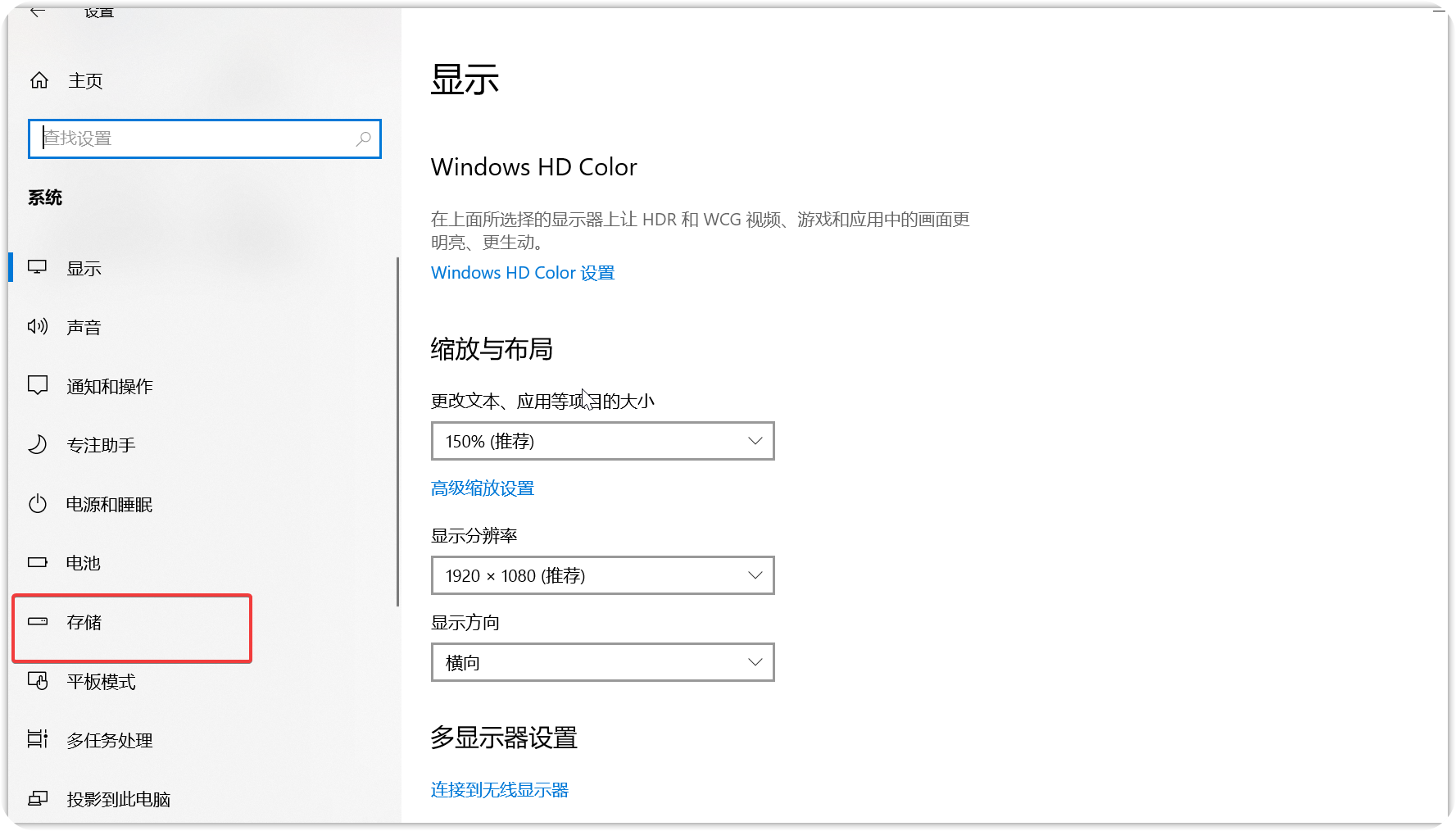Image resolution: width=1456 pixels, height=831 pixels.
Task: Open Notifications and actions icon
Action: click(x=38, y=386)
